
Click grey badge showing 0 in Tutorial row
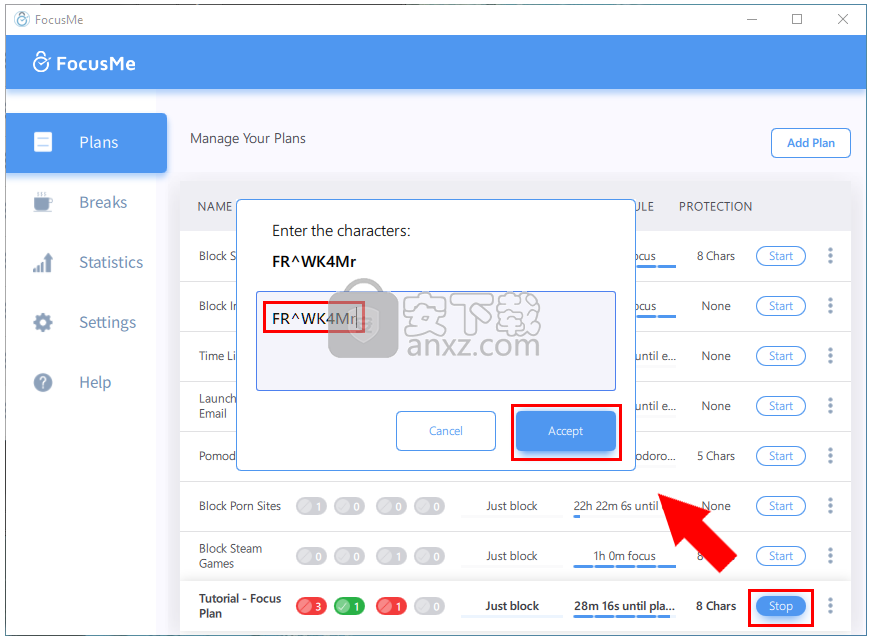coord(429,606)
